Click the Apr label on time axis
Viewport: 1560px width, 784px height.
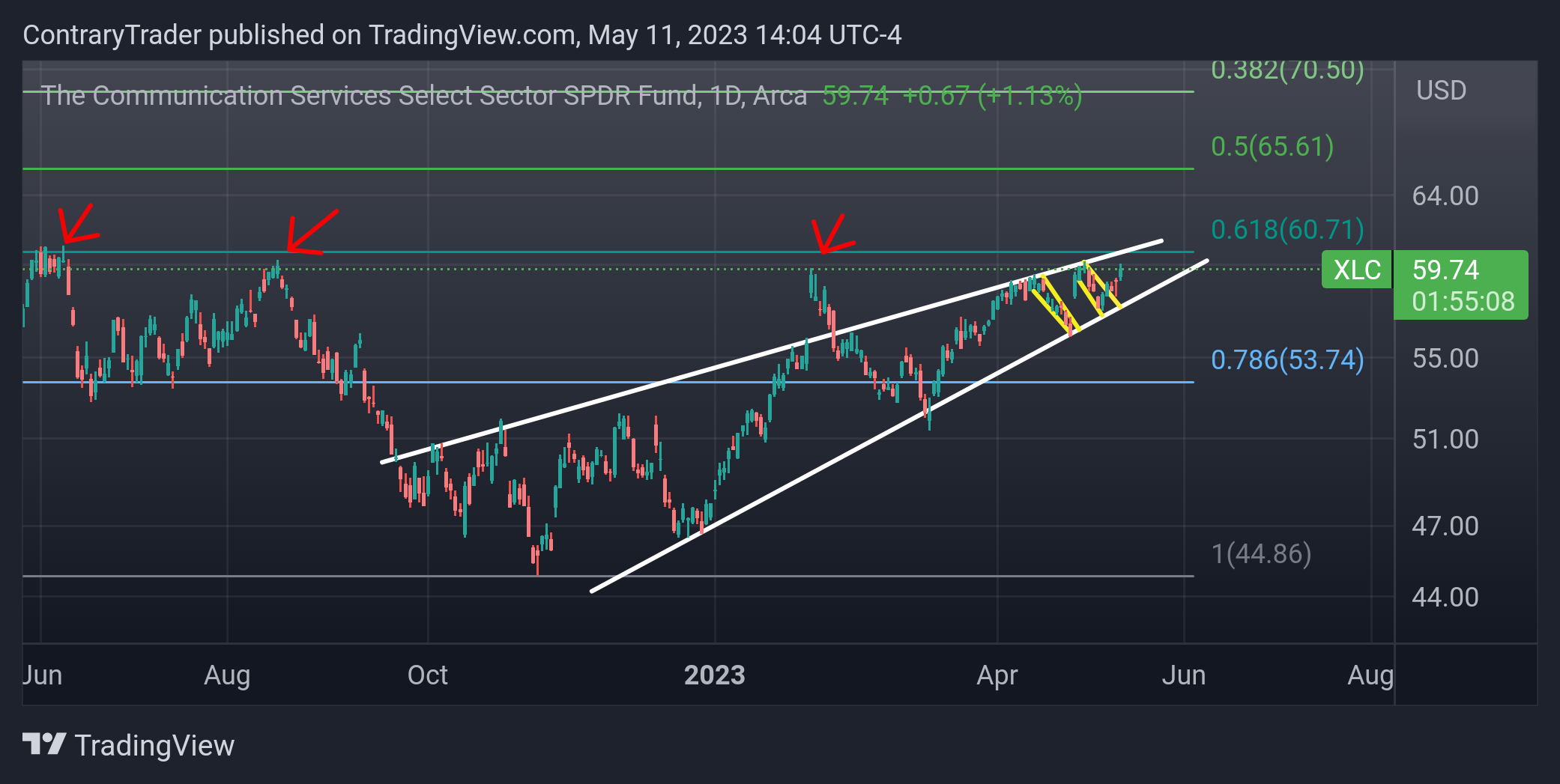point(997,675)
